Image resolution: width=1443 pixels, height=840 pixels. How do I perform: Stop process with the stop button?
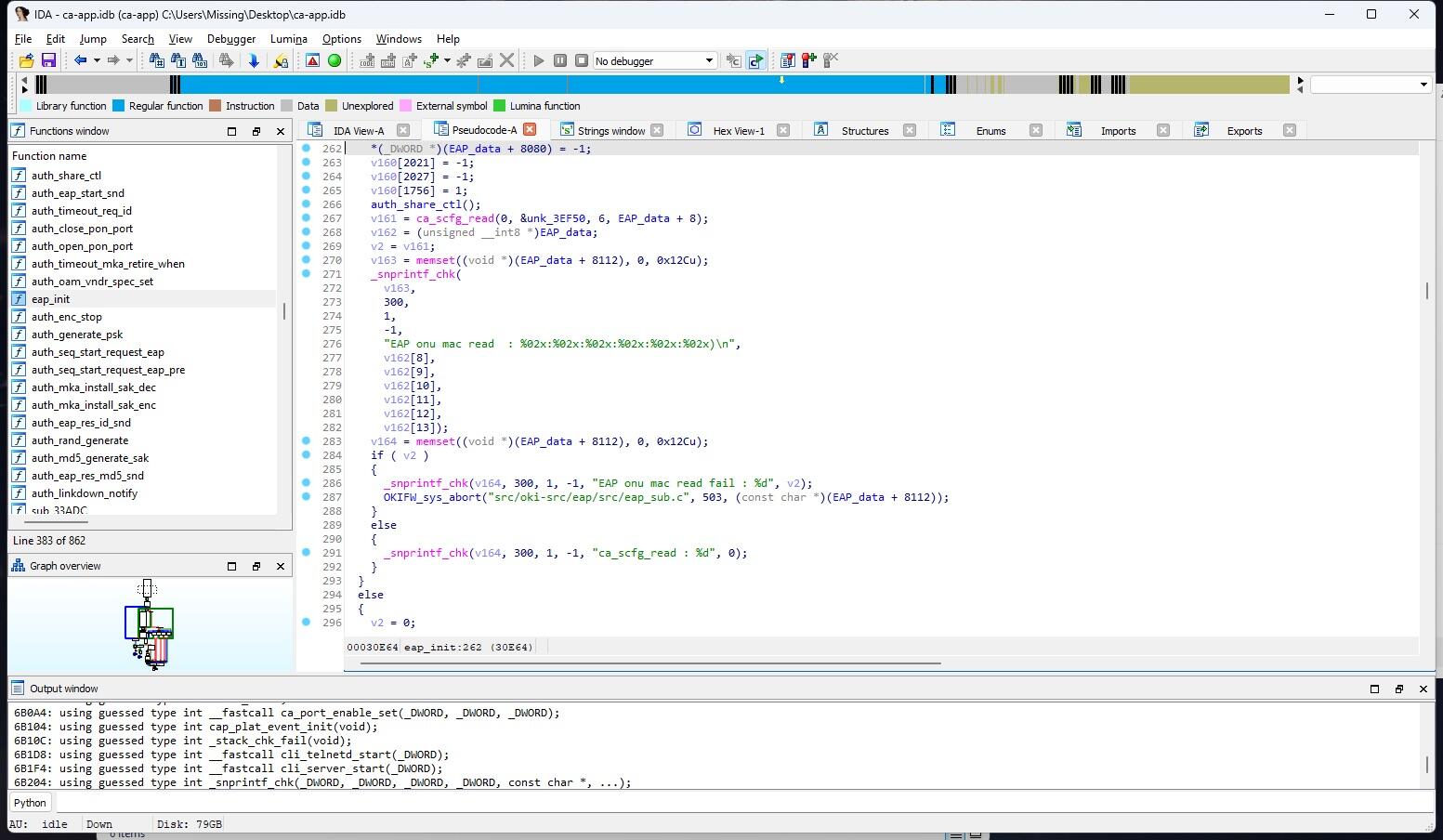[x=582, y=61]
